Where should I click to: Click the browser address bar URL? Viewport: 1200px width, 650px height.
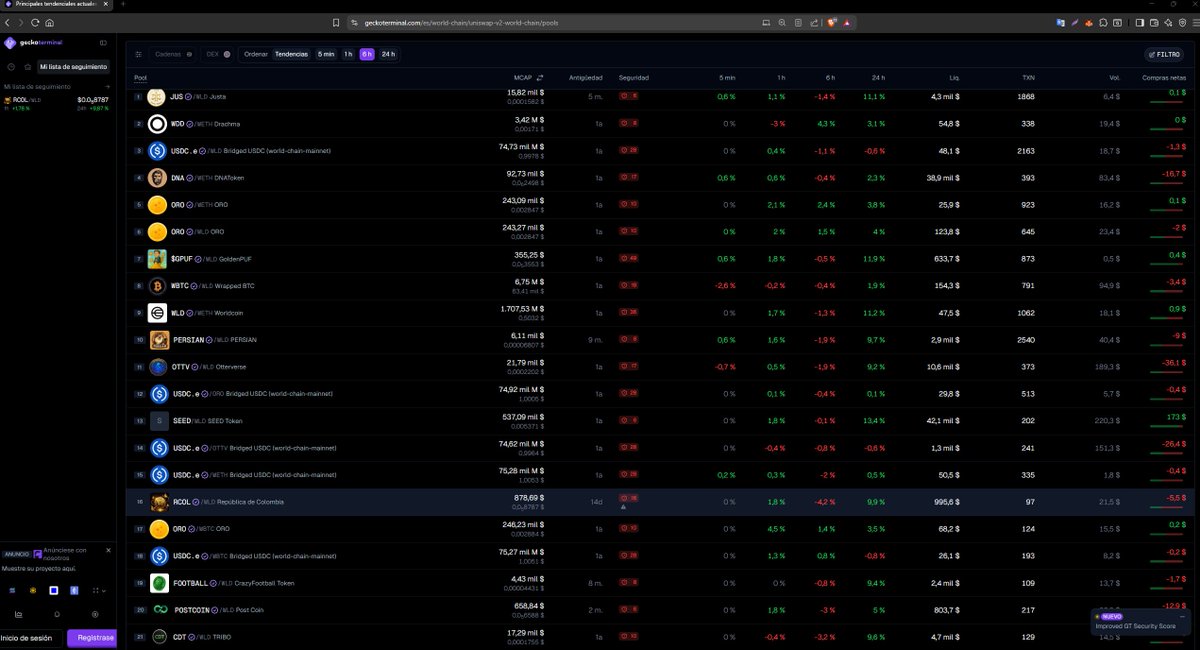pos(461,22)
